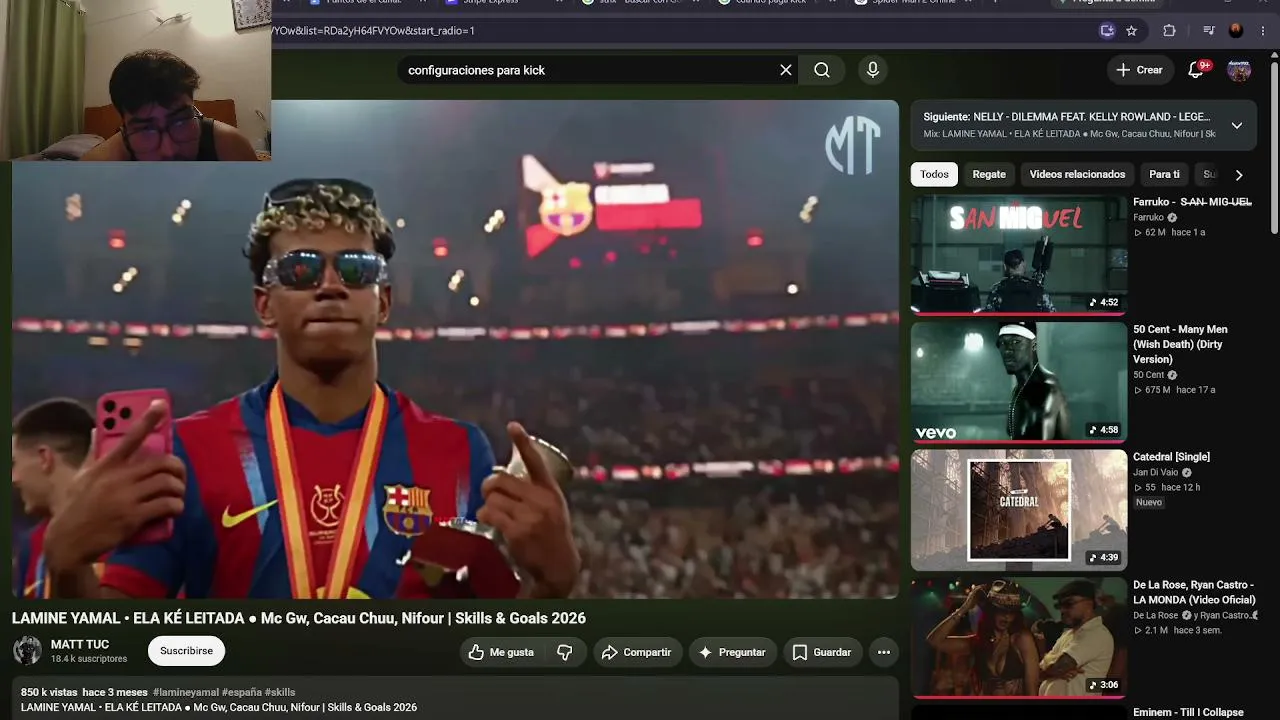
Task: Subscribe with the Suscribirse button
Action: pyautogui.click(x=187, y=651)
